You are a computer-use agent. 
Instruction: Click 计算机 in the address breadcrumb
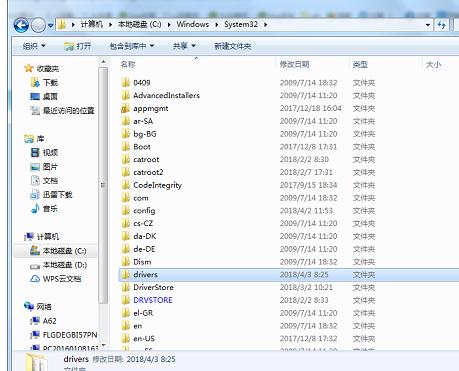(92, 24)
